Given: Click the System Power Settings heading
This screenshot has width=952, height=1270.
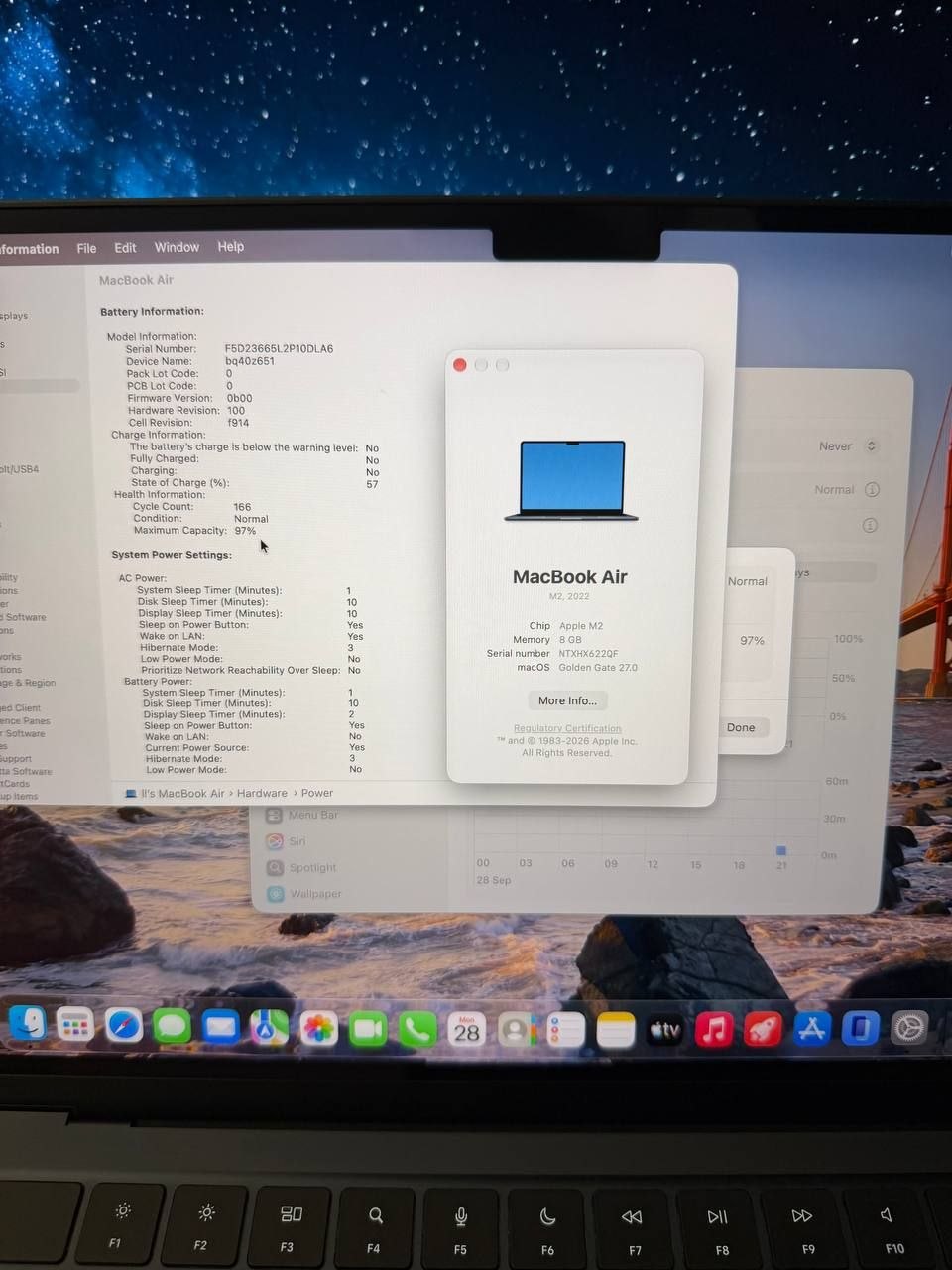Looking at the screenshot, I should pyautogui.click(x=172, y=555).
